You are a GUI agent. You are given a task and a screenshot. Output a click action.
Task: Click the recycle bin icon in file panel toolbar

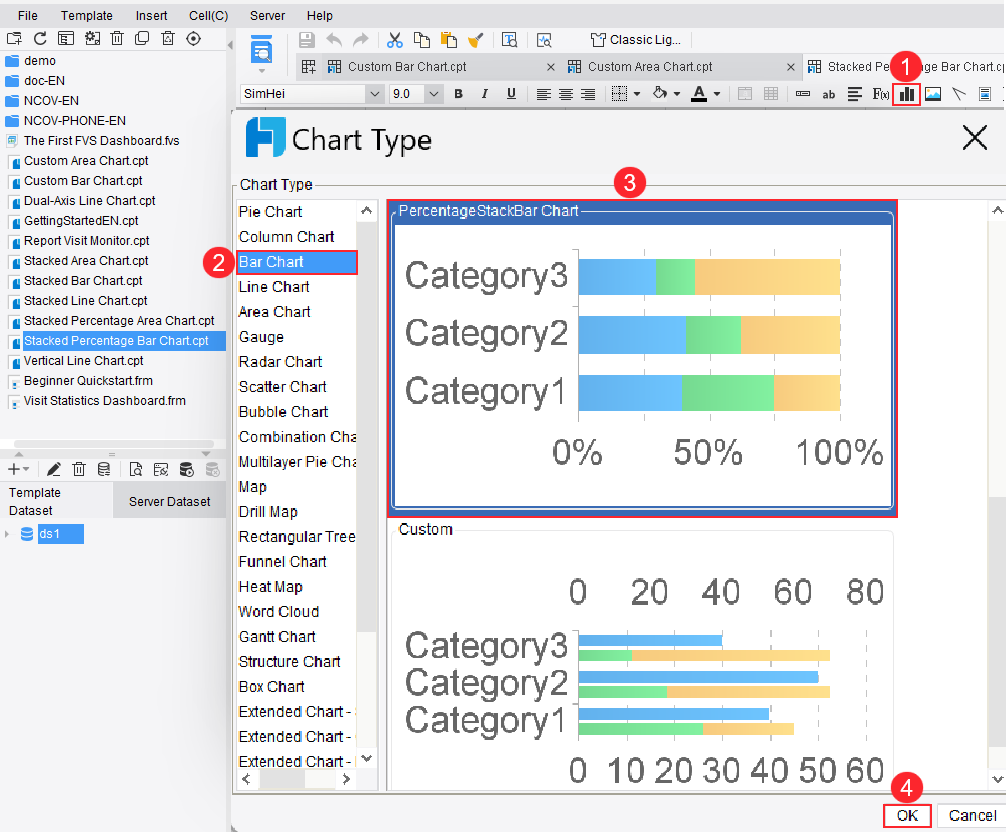[168, 38]
